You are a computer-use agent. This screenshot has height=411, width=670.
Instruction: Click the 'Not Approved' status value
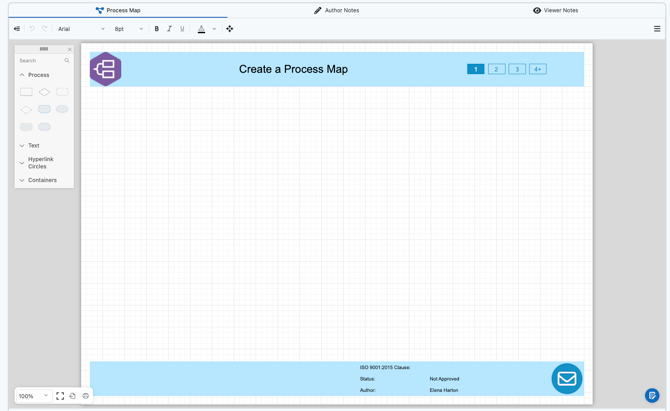(444, 379)
